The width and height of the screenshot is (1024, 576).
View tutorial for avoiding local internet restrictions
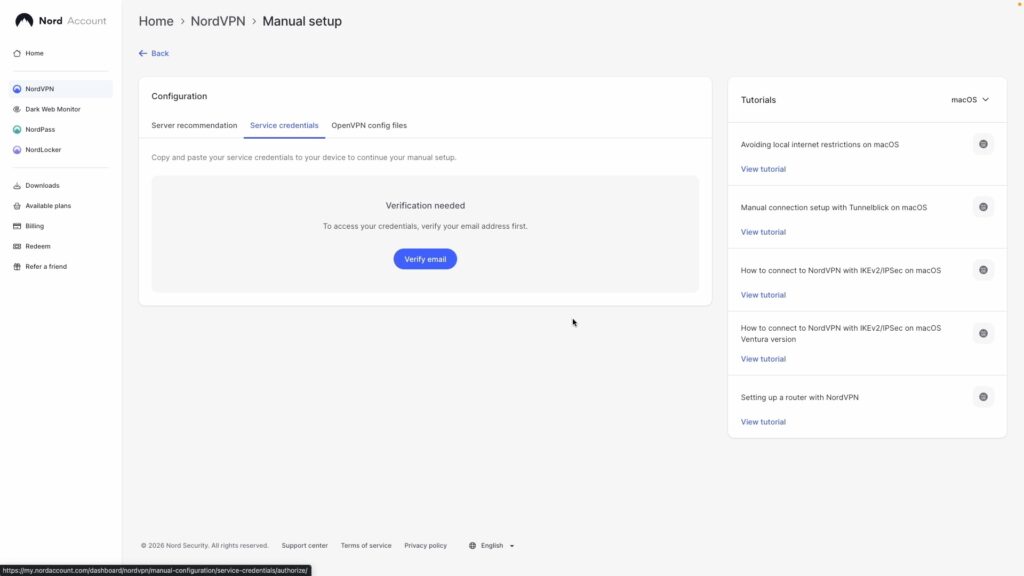[x=763, y=169]
